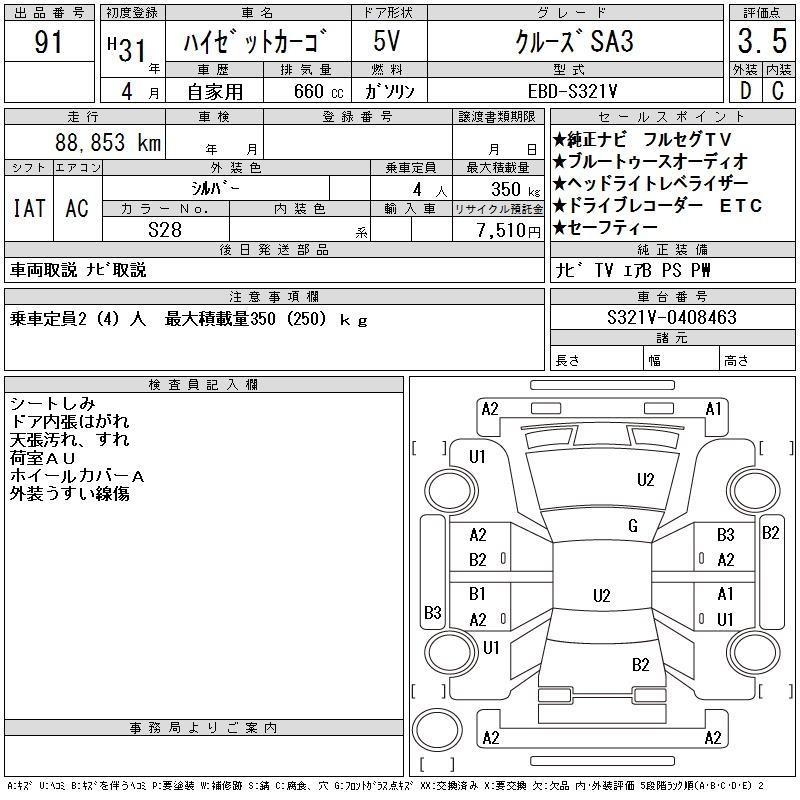Select inspector note 天張汚れ、すれ

pyautogui.click(x=70, y=439)
